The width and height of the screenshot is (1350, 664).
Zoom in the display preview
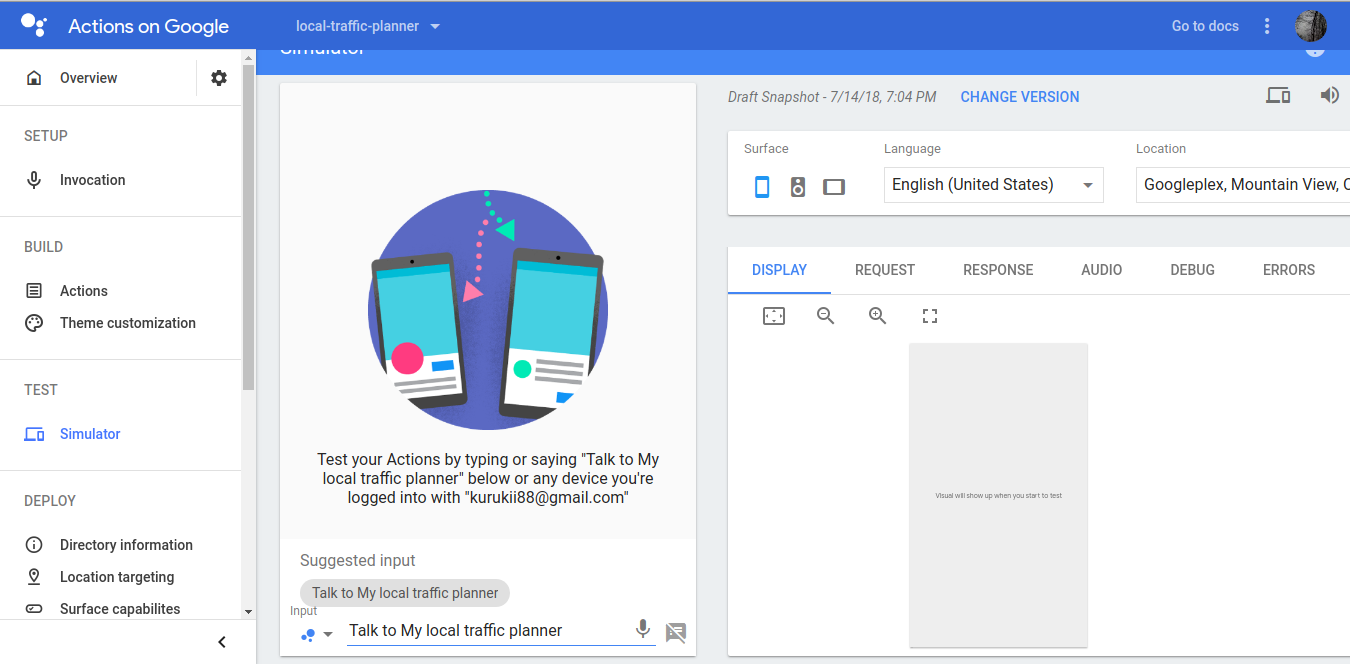coord(878,316)
